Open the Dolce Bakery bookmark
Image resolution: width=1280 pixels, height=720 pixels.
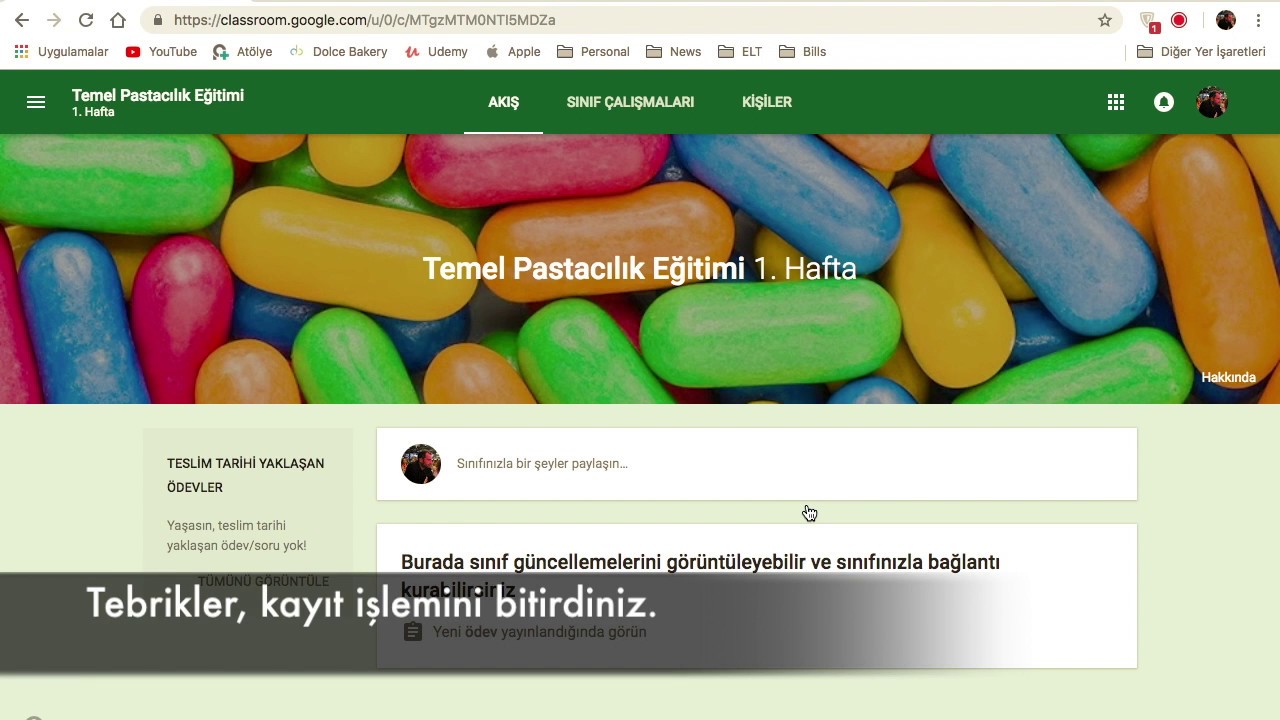[338, 52]
